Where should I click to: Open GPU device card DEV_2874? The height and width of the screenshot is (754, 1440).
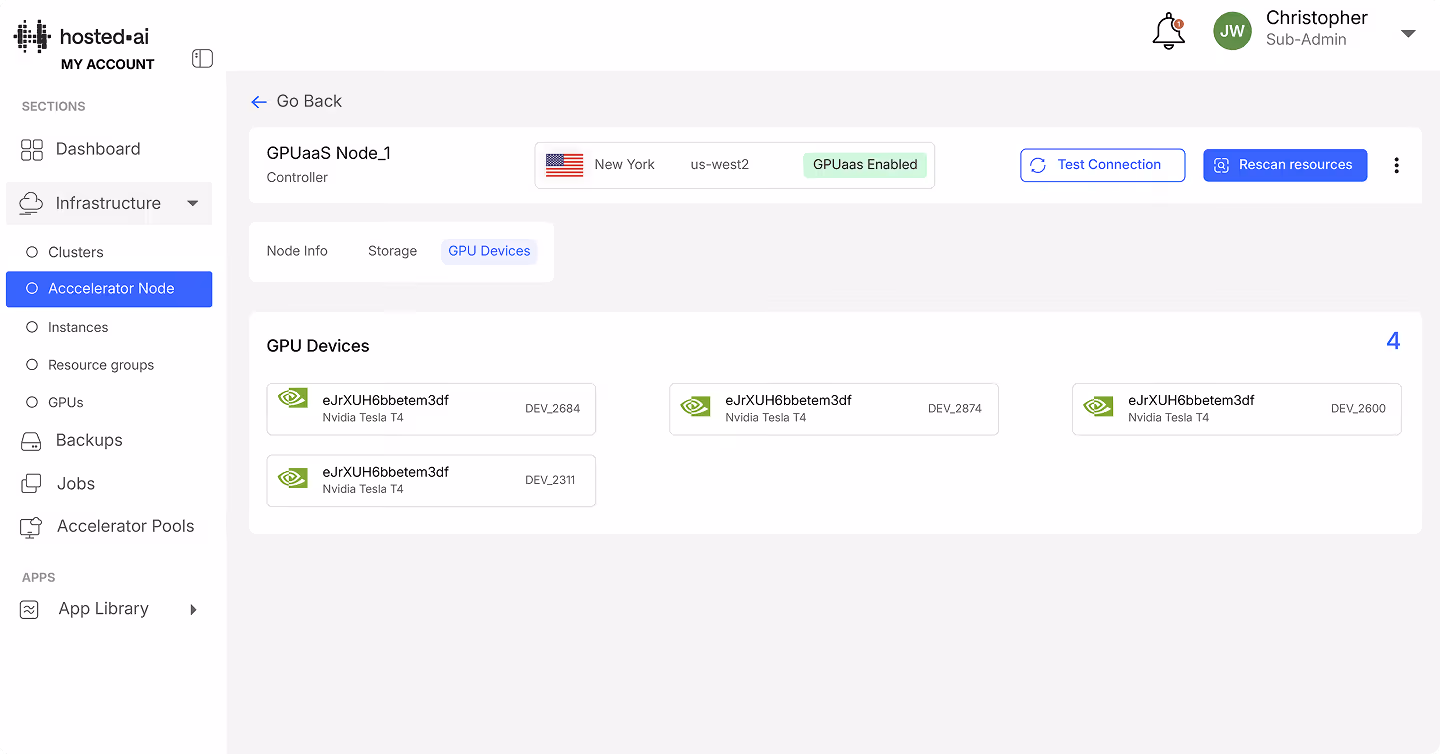[834, 409]
